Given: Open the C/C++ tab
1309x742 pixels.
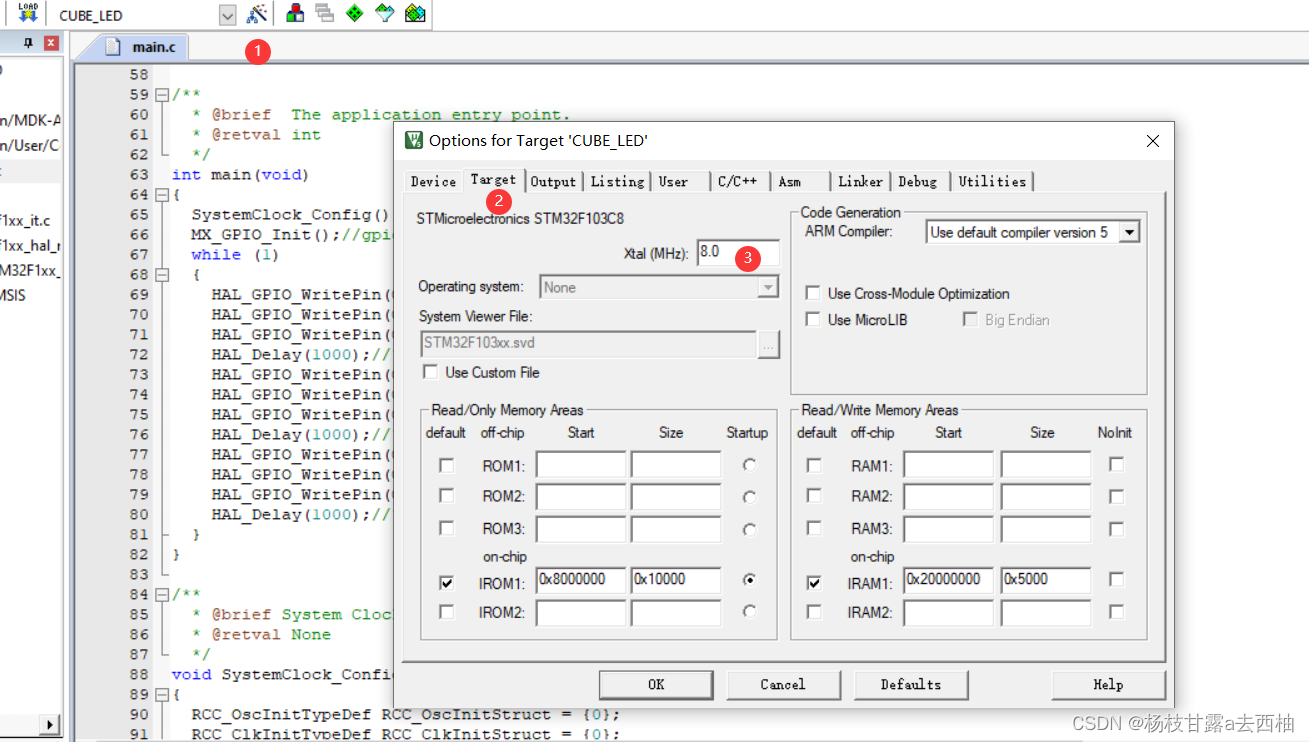Looking at the screenshot, I should 737,181.
